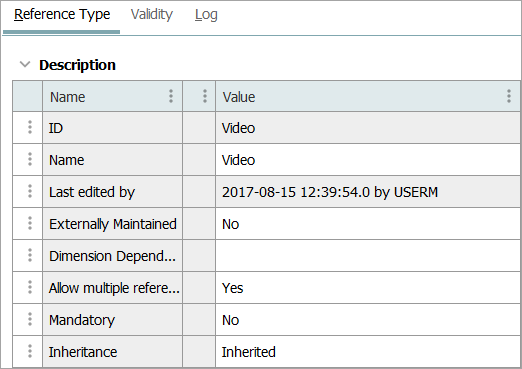The image size is (522, 369).
Task: Click the row handle dots beside Inheritance
Action: 30,351
